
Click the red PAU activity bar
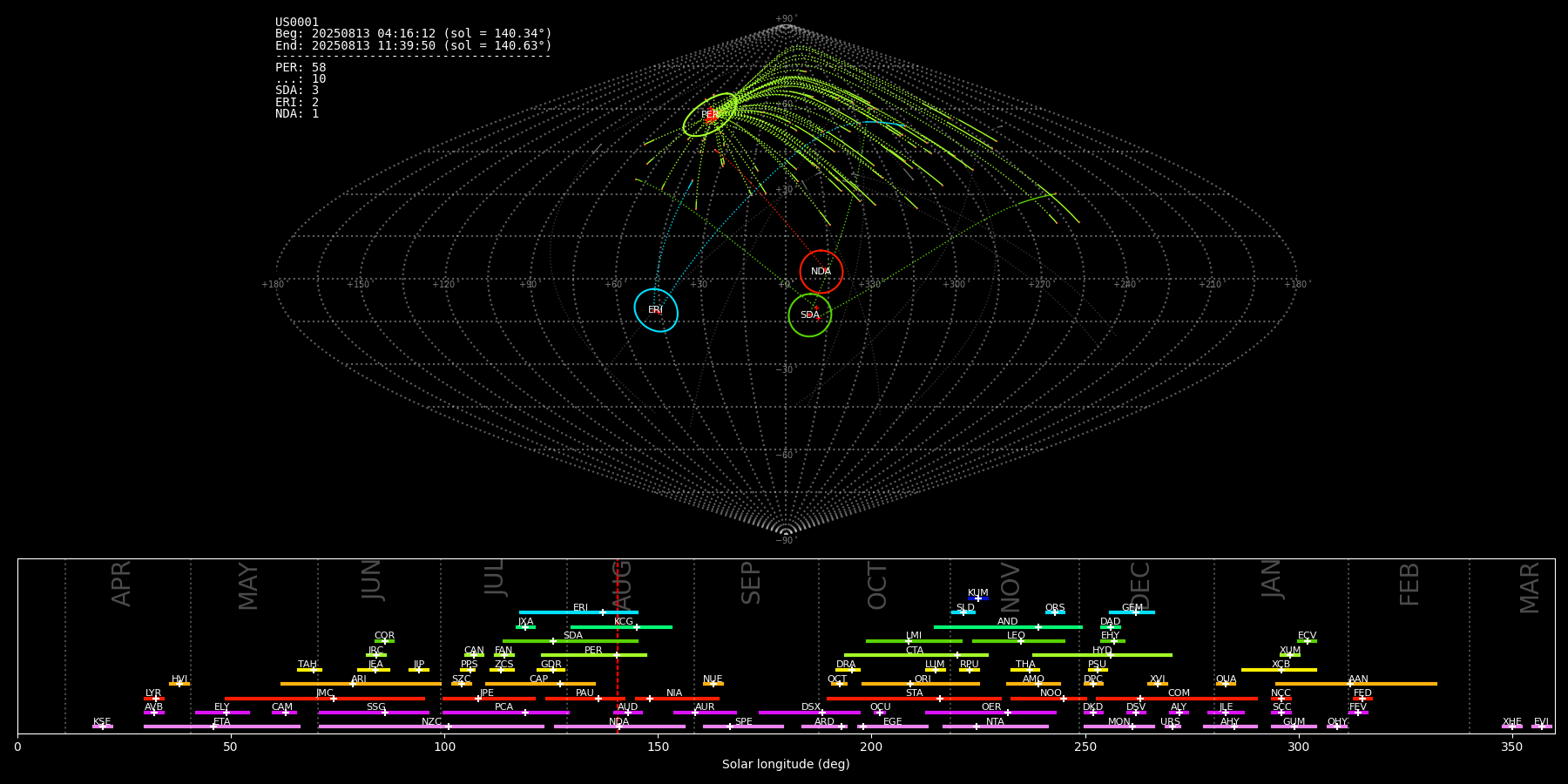(x=585, y=699)
